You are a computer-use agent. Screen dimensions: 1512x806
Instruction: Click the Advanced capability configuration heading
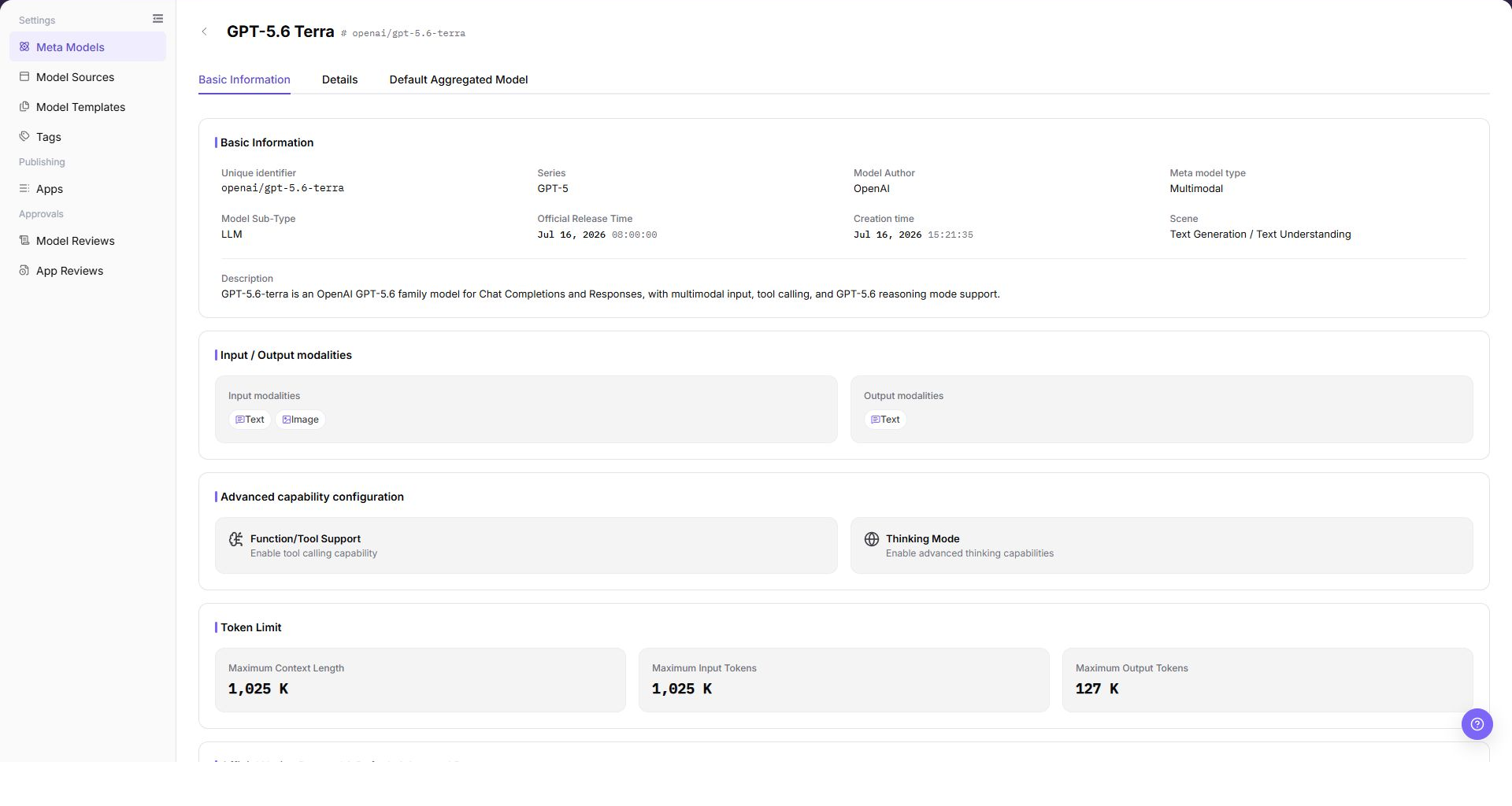(312, 497)
